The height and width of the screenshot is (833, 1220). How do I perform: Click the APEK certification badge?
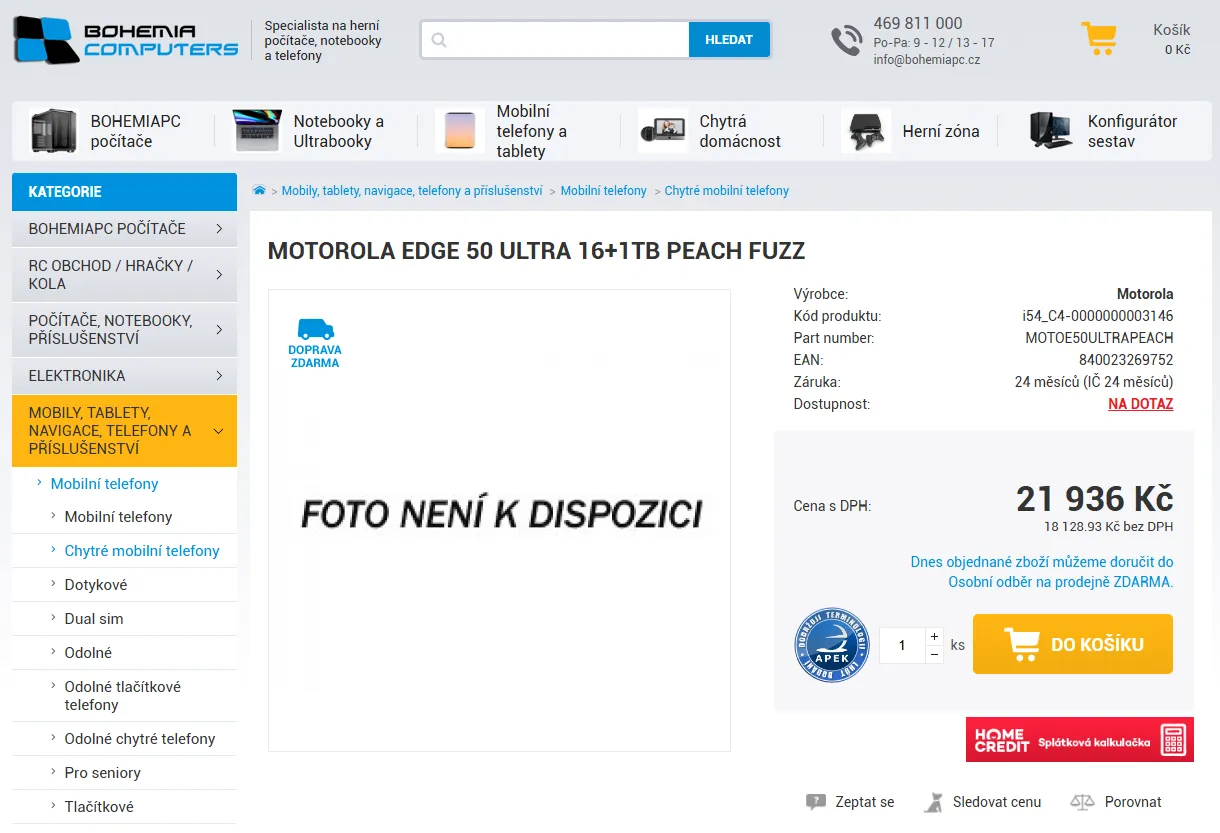coord(832,645)
